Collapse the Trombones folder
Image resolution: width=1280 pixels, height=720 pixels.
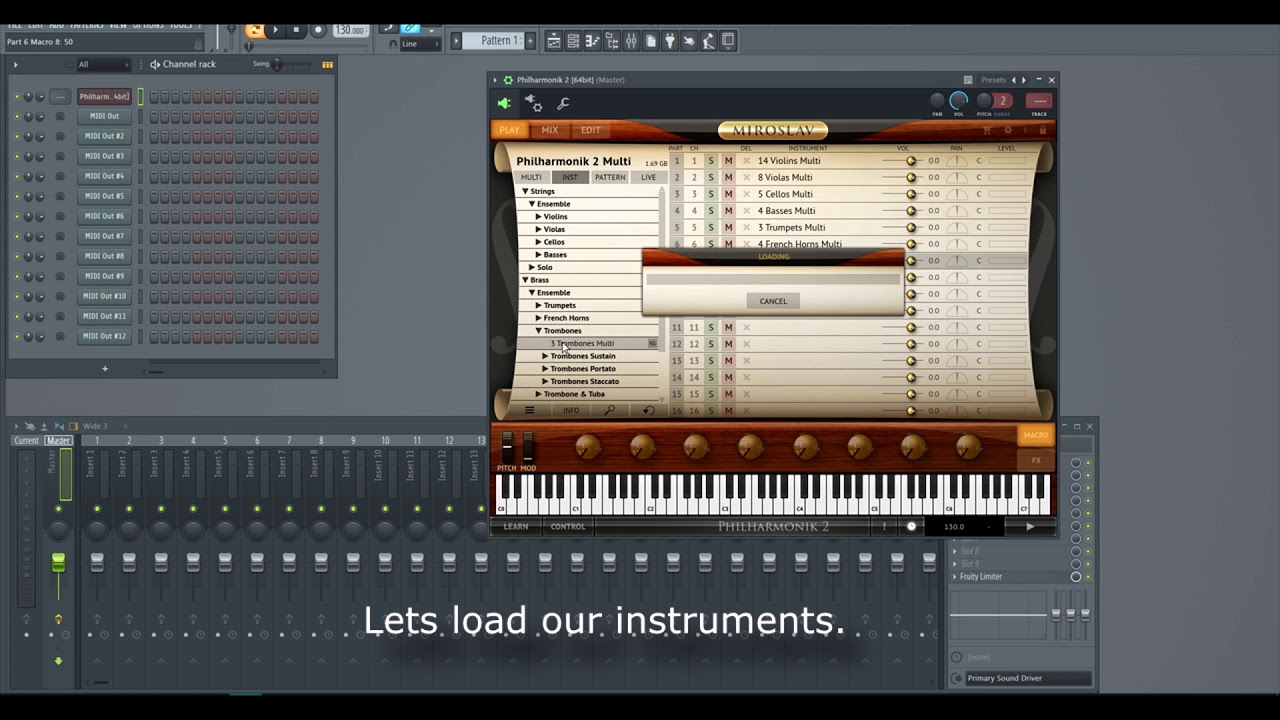538,330
